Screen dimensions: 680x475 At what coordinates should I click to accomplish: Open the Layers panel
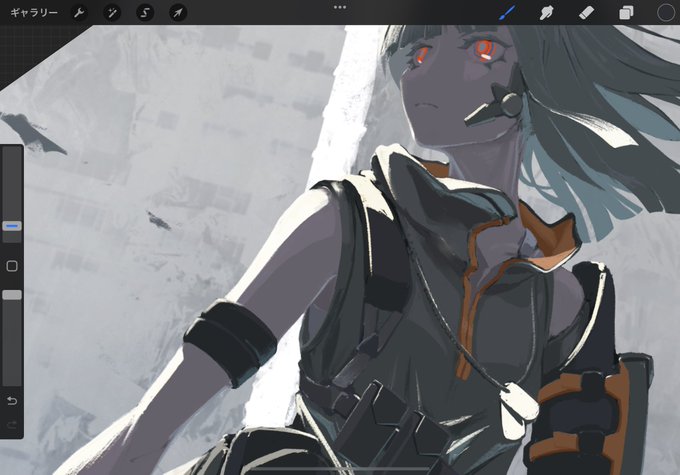click(626, 13)
